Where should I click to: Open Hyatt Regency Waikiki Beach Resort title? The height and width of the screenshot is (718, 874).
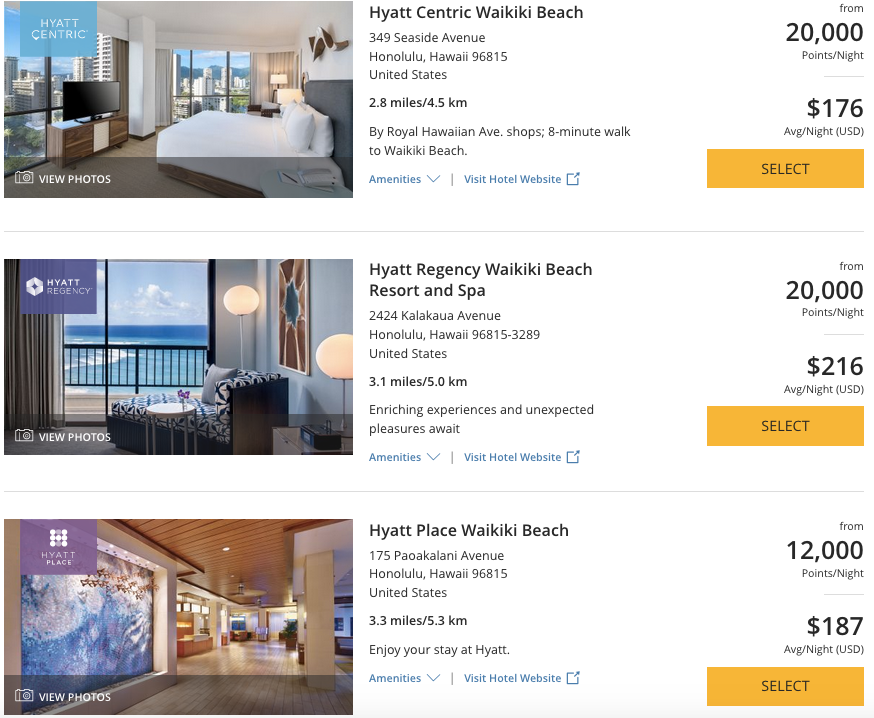480,270
